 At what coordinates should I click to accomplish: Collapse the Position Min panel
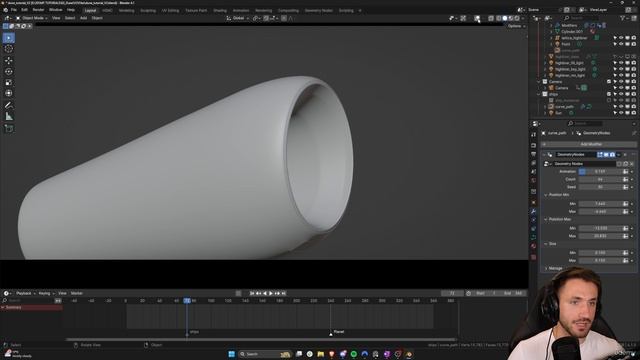tap(546, 195)
